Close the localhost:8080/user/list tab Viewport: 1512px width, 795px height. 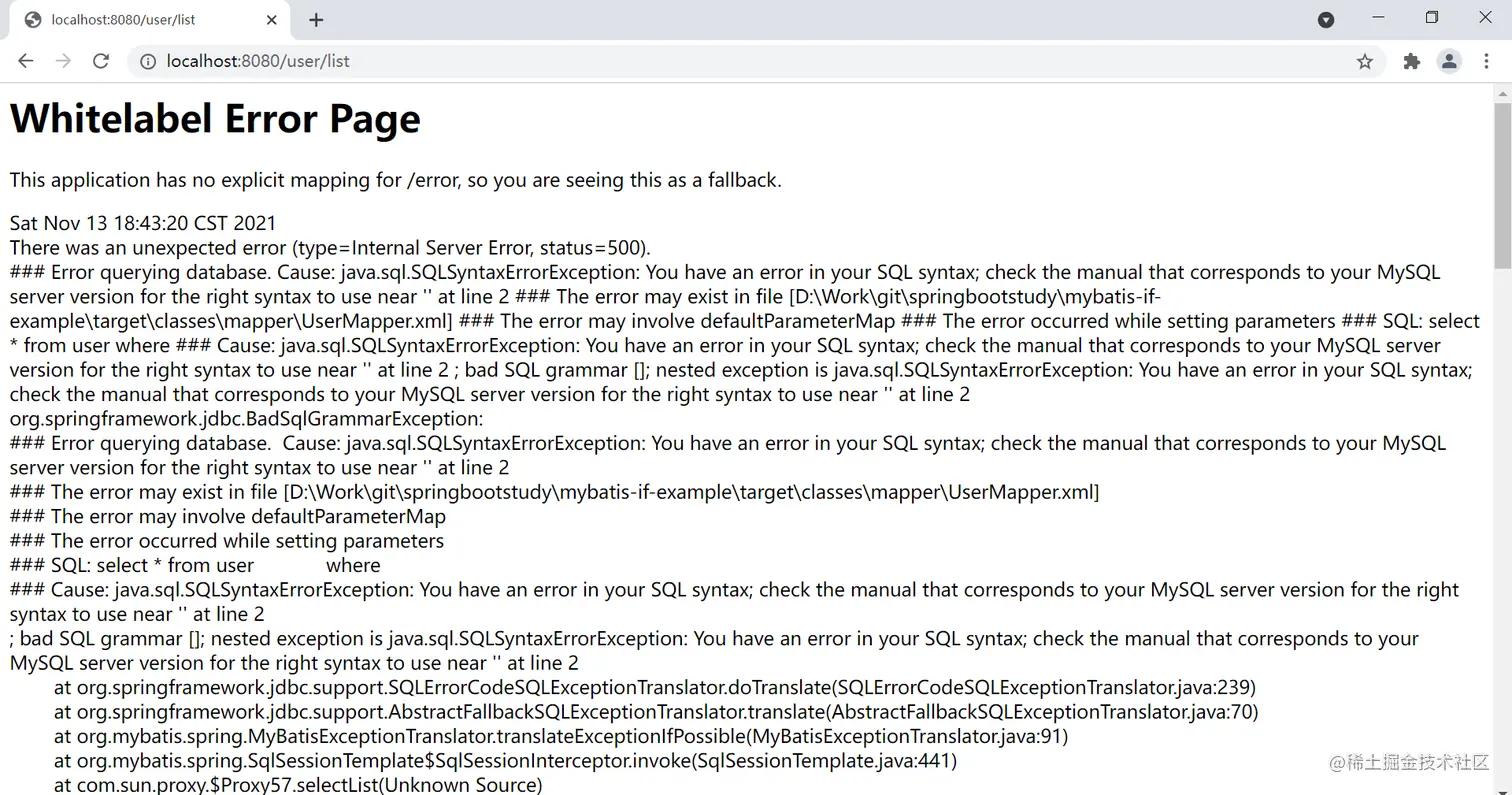click(x=272, y=20)
